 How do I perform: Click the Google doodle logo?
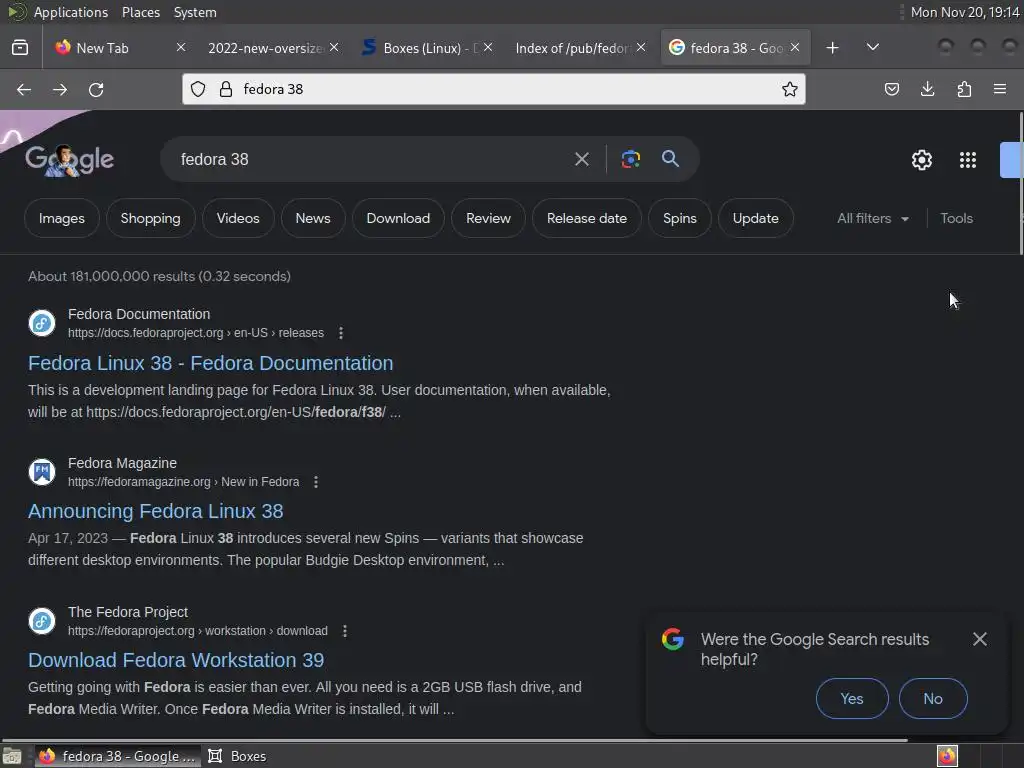pos(69,160)
